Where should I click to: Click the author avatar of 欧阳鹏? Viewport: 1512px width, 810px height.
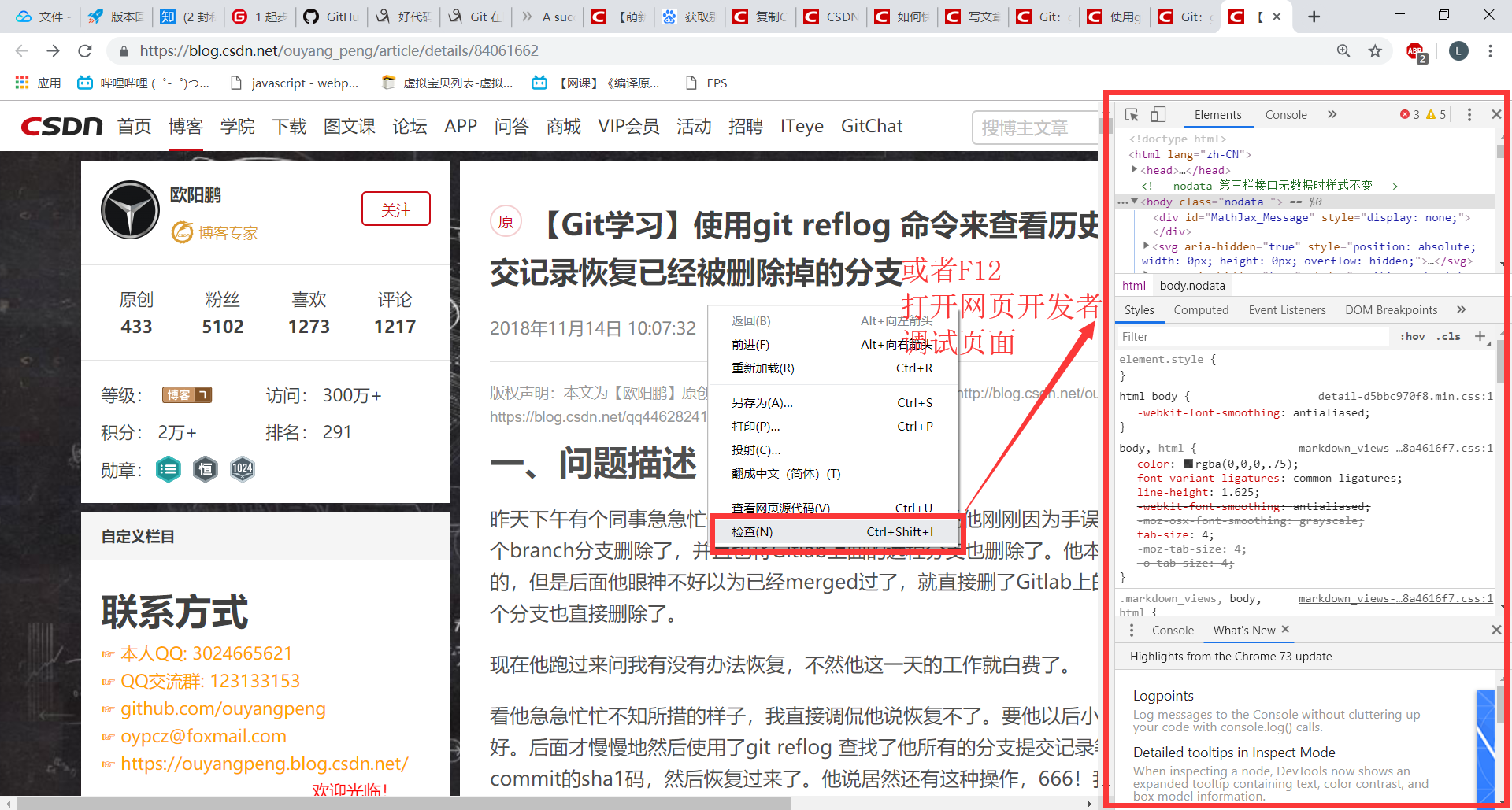pos(131,209)
